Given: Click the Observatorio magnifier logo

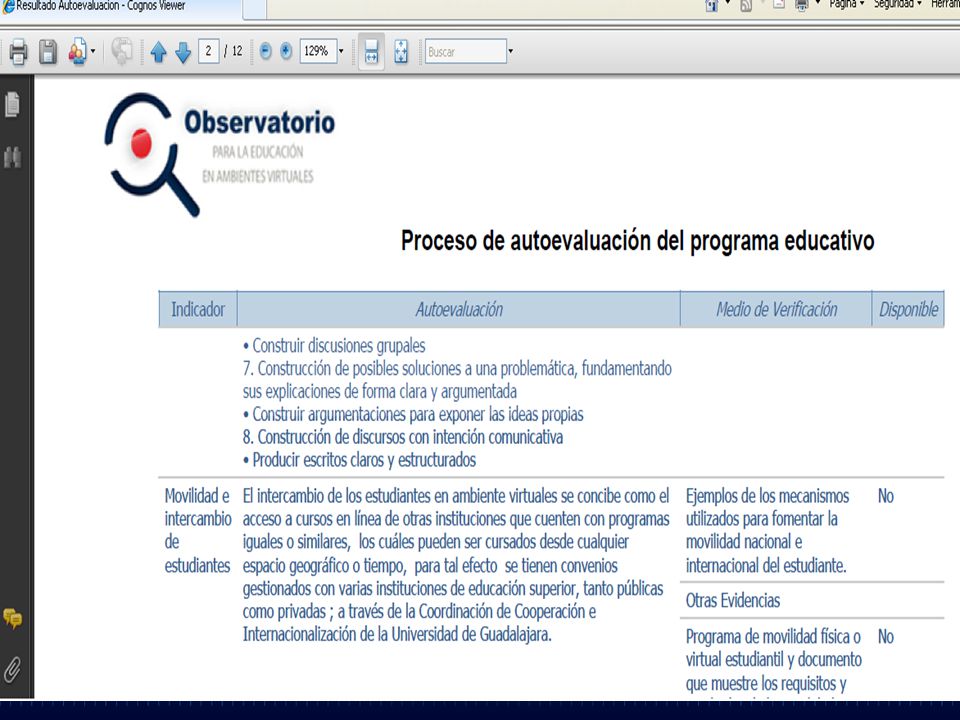Looking at the screenshot, I should click(219, 154).
